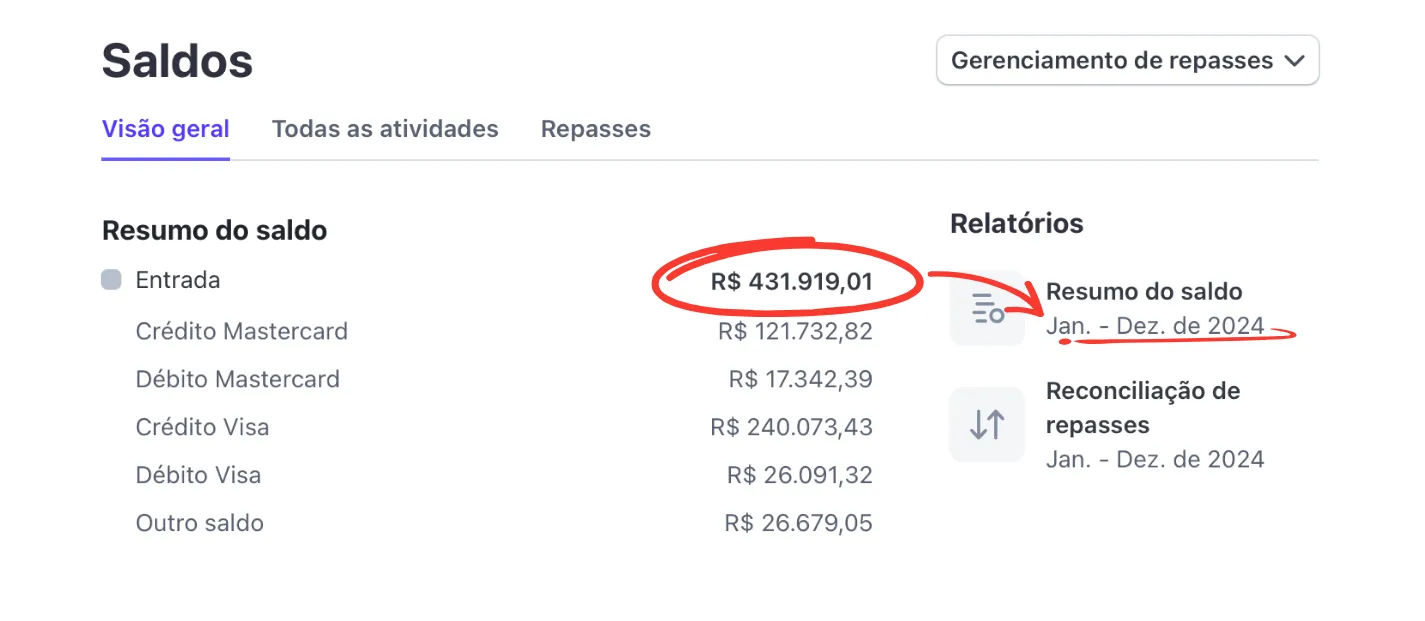The width and height of the screenshot is (1425, 621).
Task: Select the Outro saldo line
Action: pyautogui.click(x=199, y=523)
